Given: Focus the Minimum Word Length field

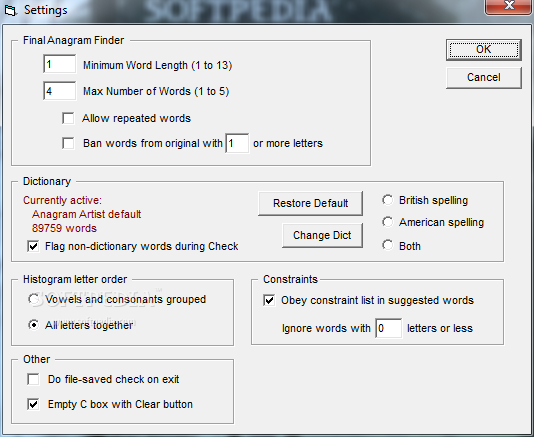Looking at the screenshot, I should click(x=60, y=64).
